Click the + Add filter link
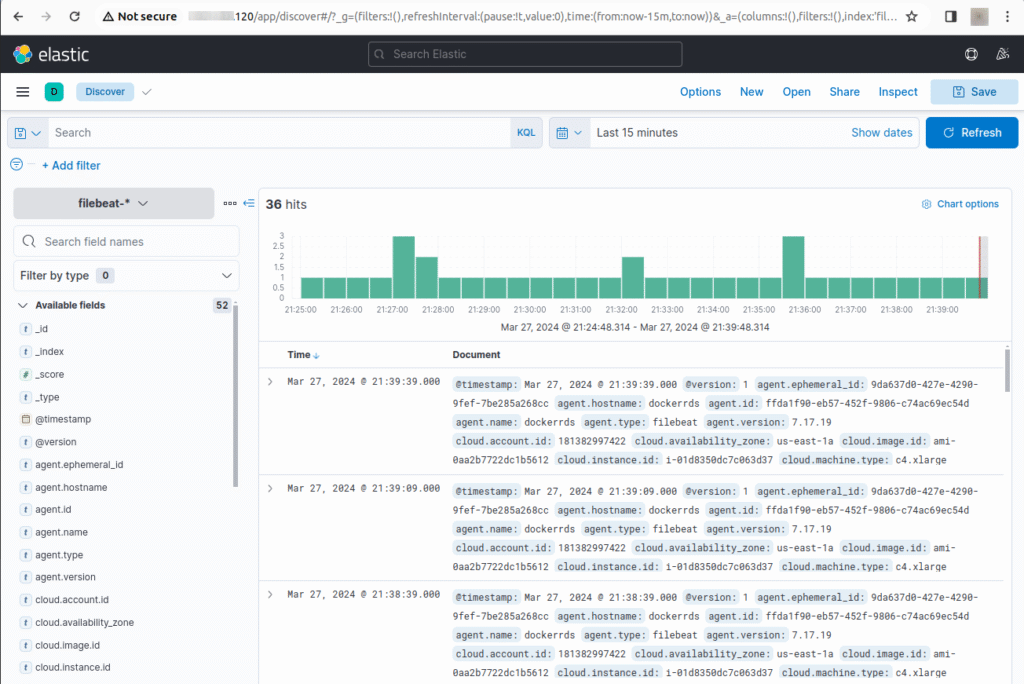 coord(71,166)
